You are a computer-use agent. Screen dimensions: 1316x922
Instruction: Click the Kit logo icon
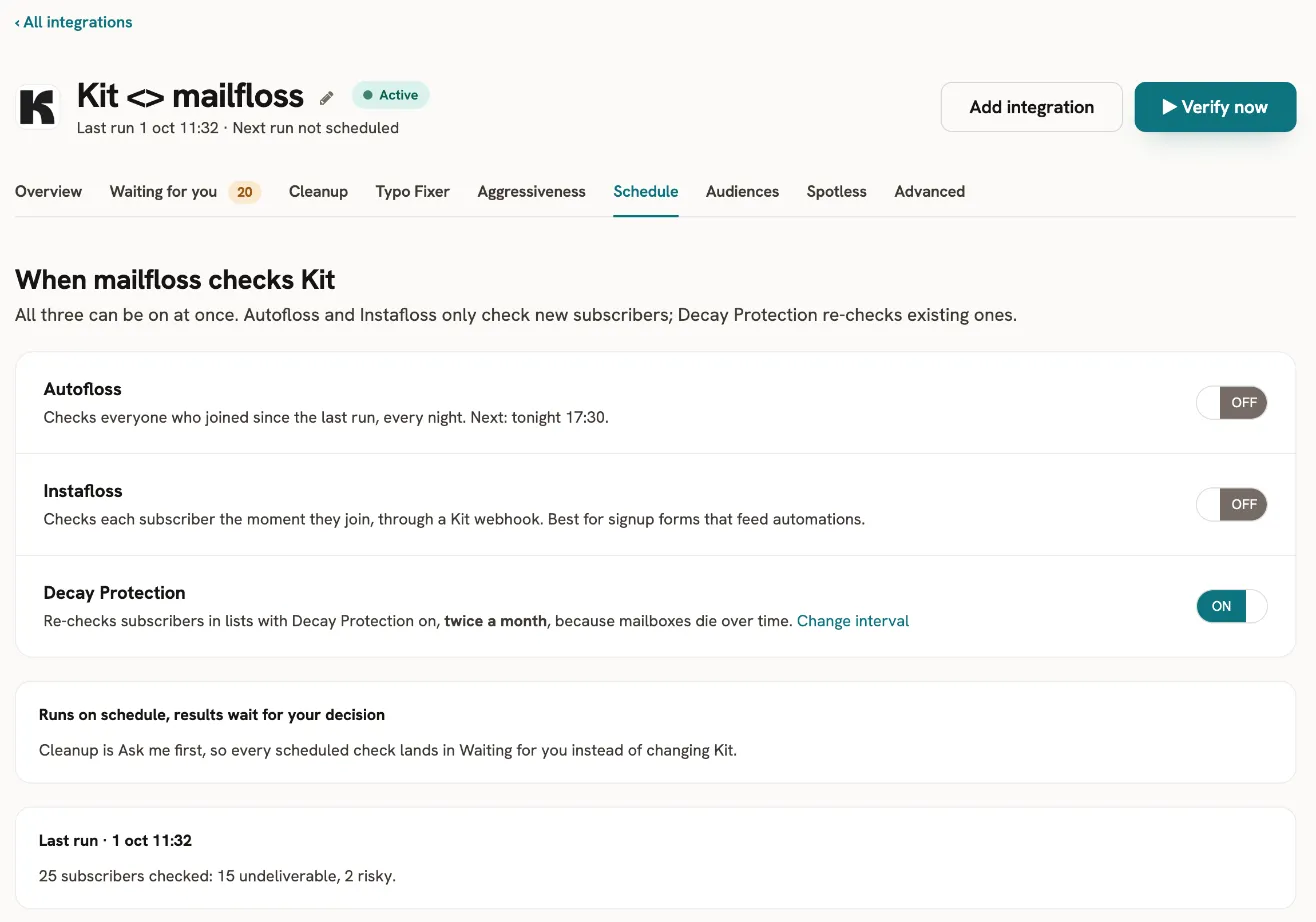tap(38, 107)
